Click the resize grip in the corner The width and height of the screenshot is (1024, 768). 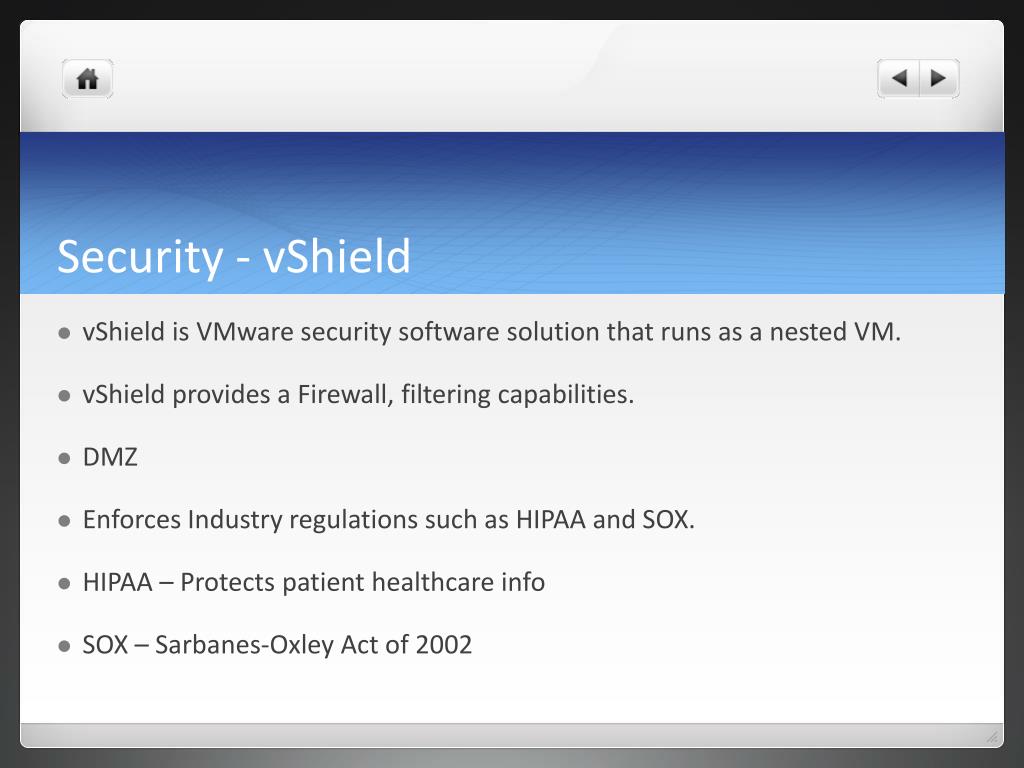click(x=992, y=737)
